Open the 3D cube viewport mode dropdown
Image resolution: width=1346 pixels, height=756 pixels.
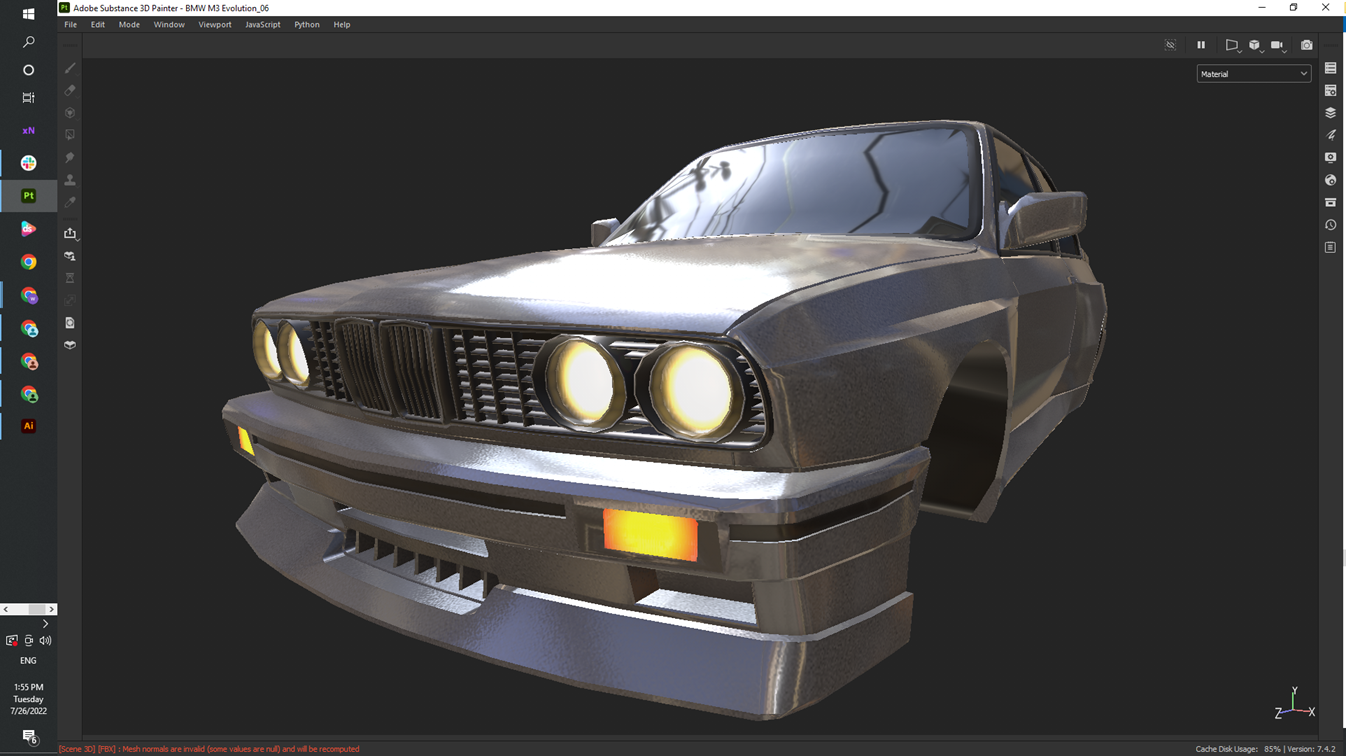1255,45
